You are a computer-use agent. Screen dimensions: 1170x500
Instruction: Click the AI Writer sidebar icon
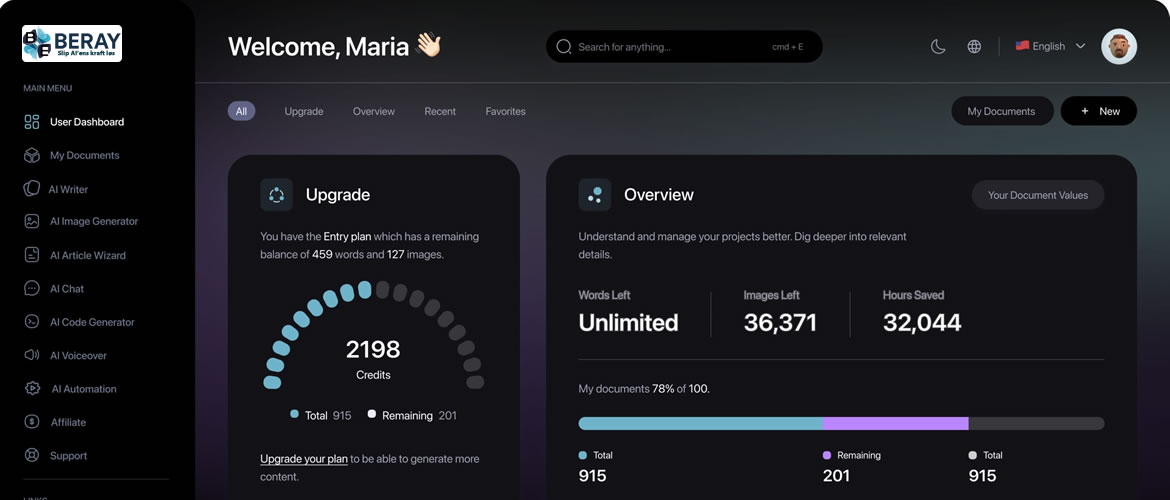tap(31, 189)
